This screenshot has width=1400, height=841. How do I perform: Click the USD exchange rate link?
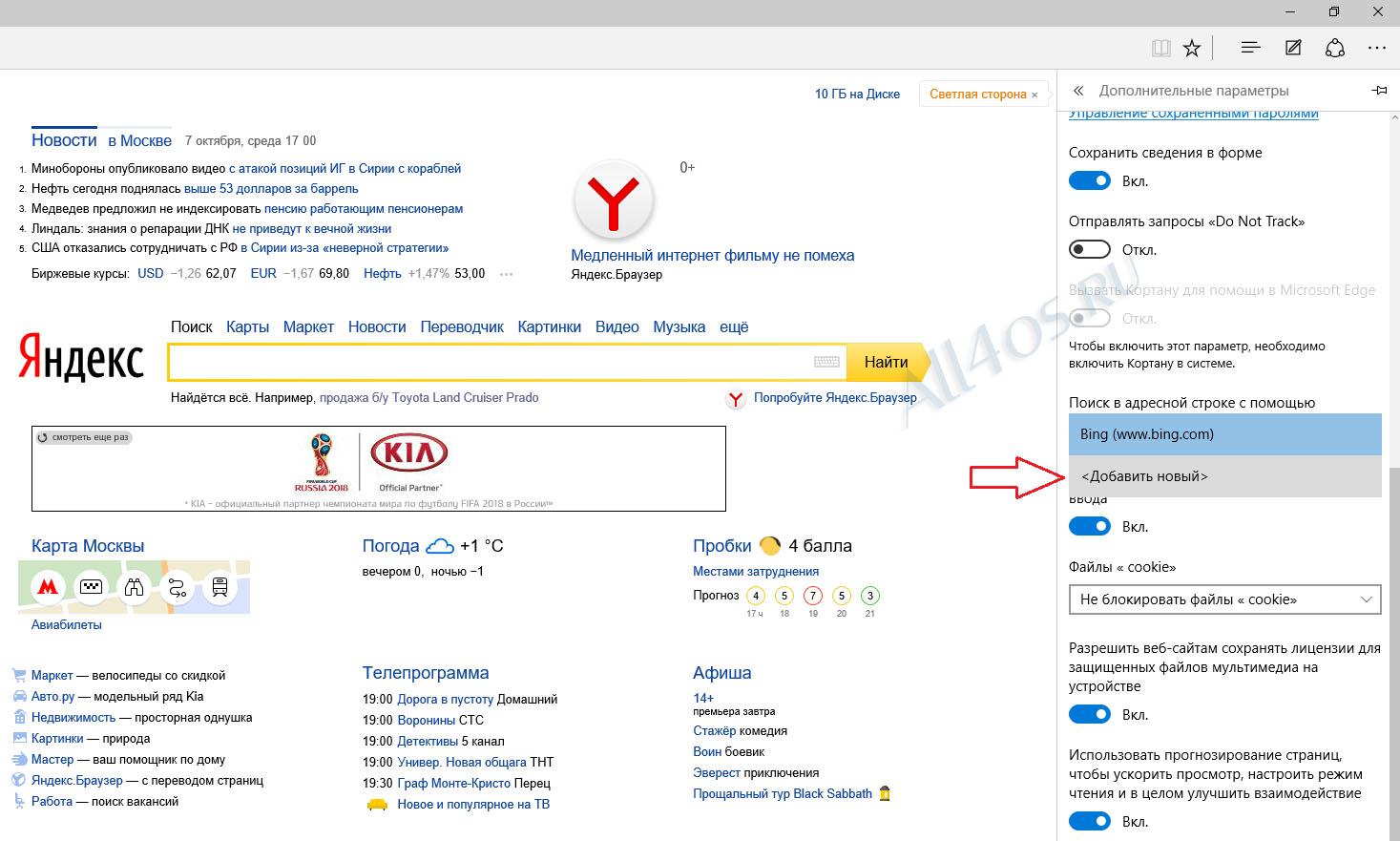[x=151, y=274]
